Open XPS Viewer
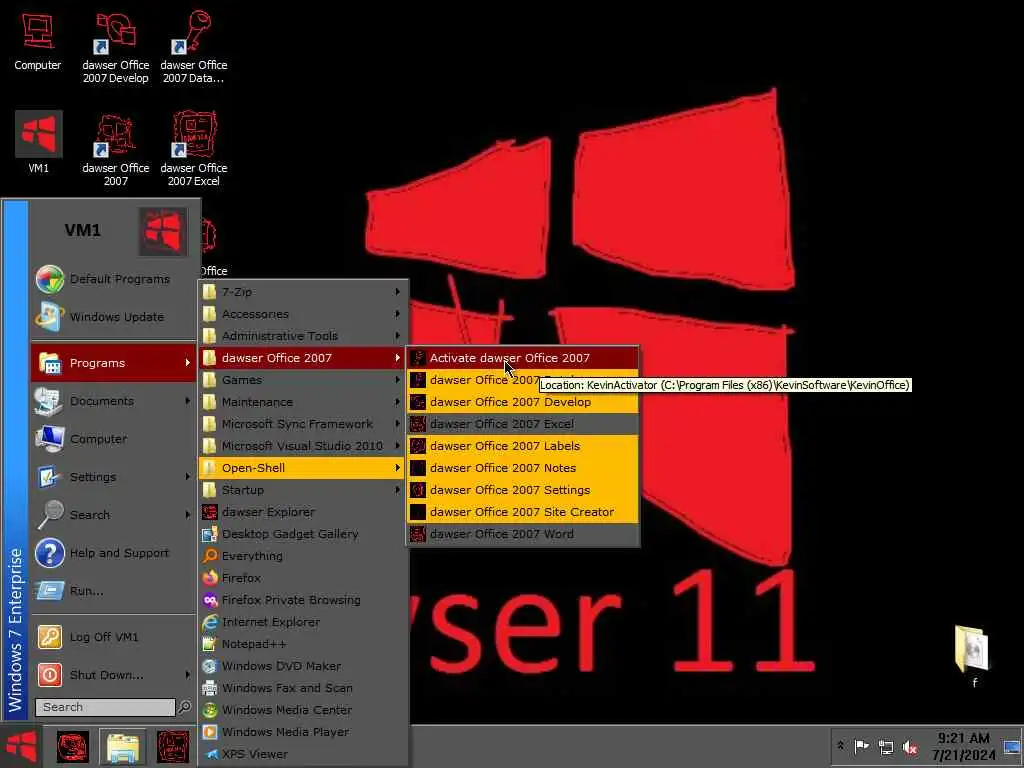The width and height of the screenshot is (1024, 768). coord(303,754)
